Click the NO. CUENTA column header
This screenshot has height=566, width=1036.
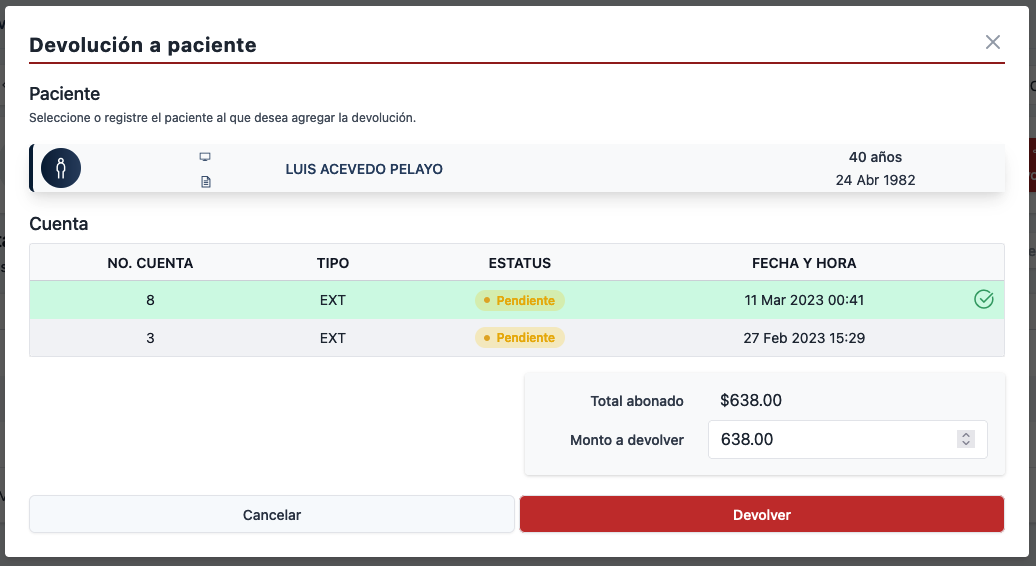click(x=150, y=263)
